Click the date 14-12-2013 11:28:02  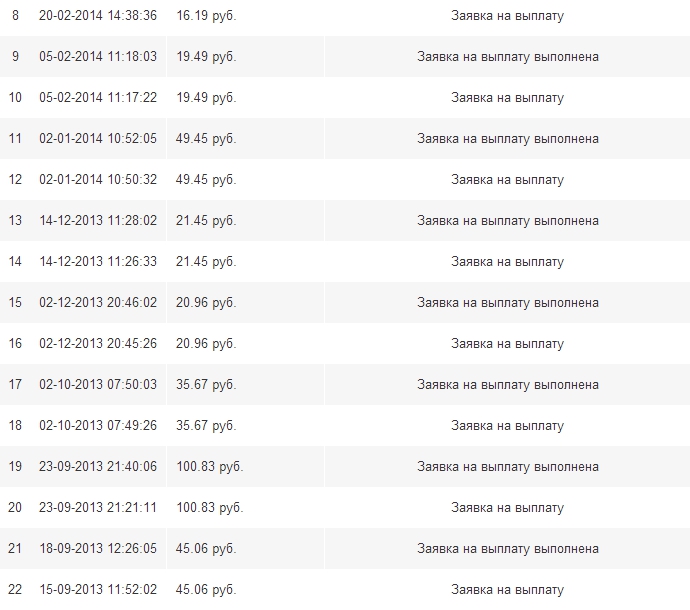tap(97, 221)
